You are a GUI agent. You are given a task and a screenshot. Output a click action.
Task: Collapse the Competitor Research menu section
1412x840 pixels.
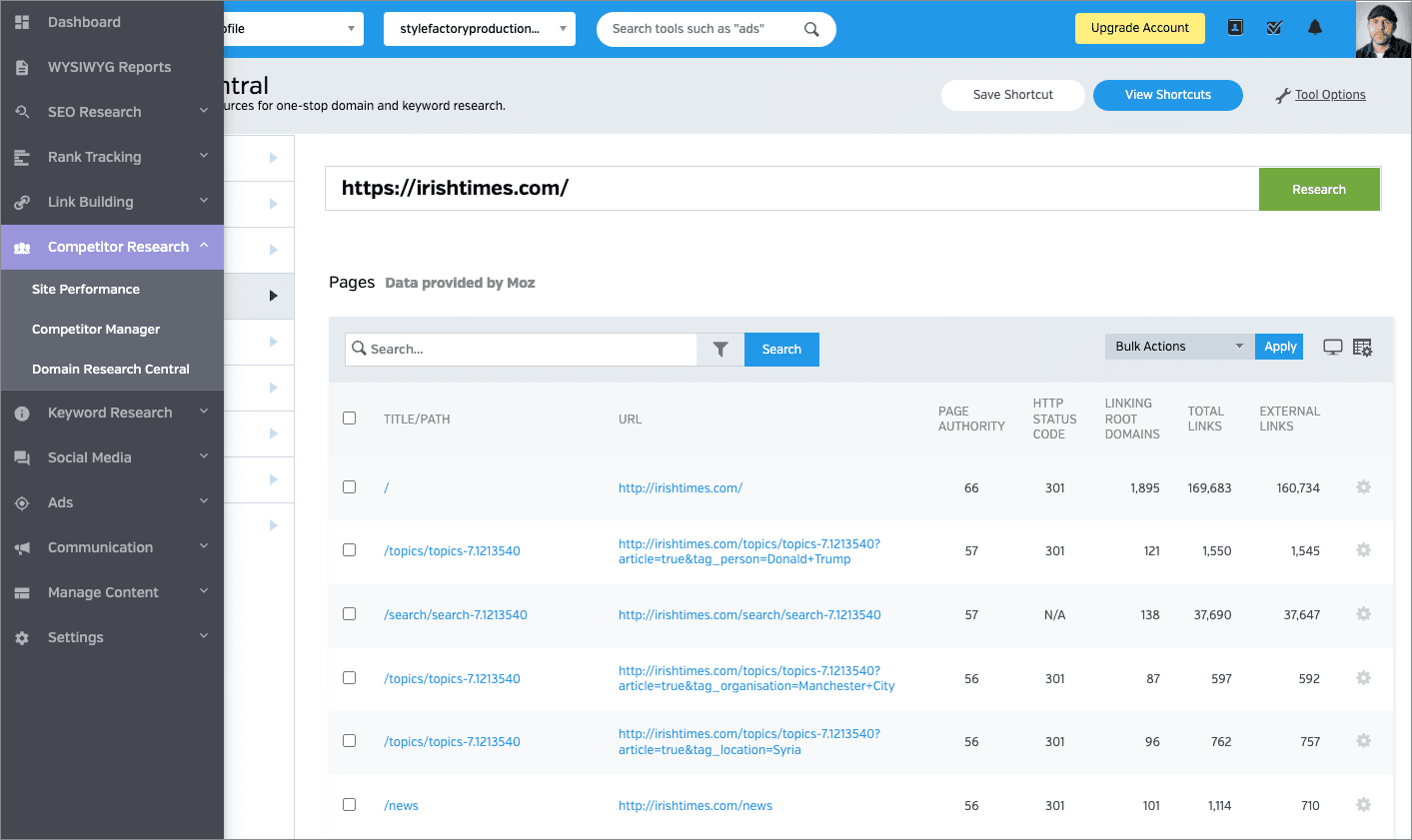(112, 246)
